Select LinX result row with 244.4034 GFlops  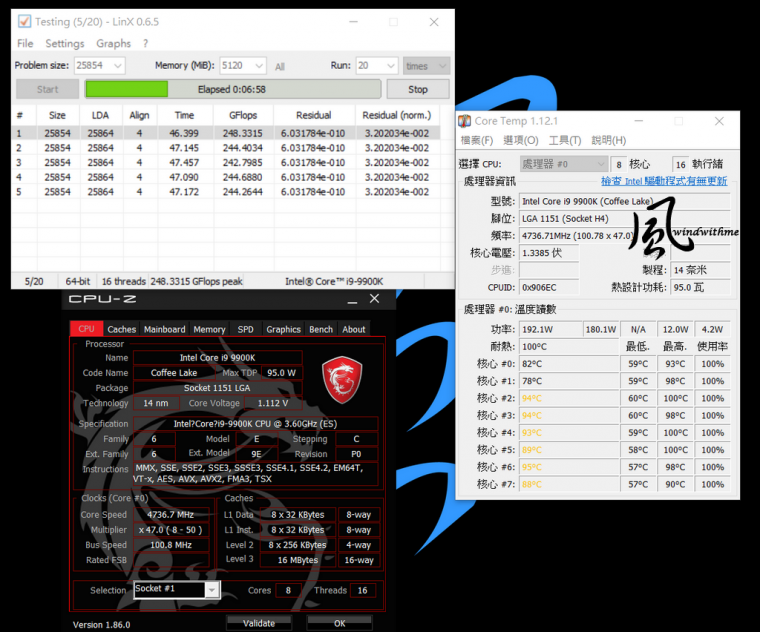pyautogui.click(x=226, y=147)
